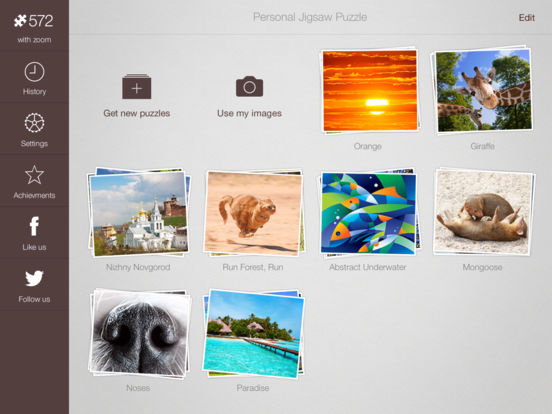Screen dimensions: 552x414
Task: Click the Facebook Like us icon
Action: click(34, 226)
